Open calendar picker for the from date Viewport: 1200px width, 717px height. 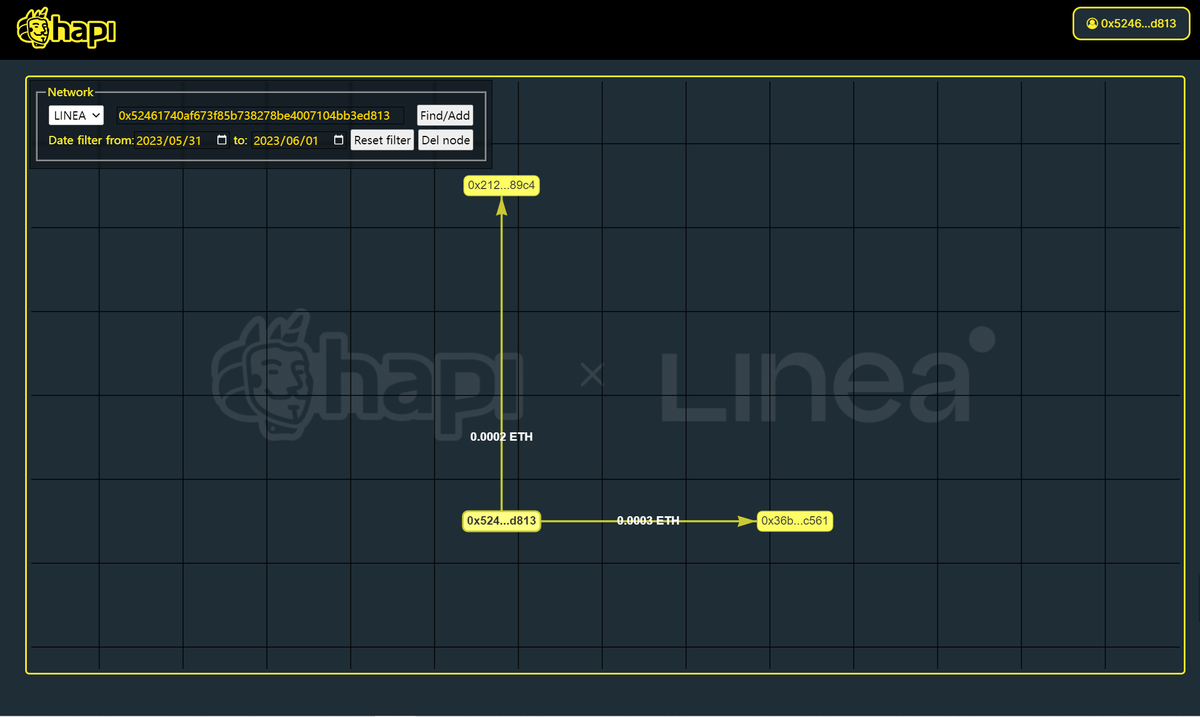222,141
